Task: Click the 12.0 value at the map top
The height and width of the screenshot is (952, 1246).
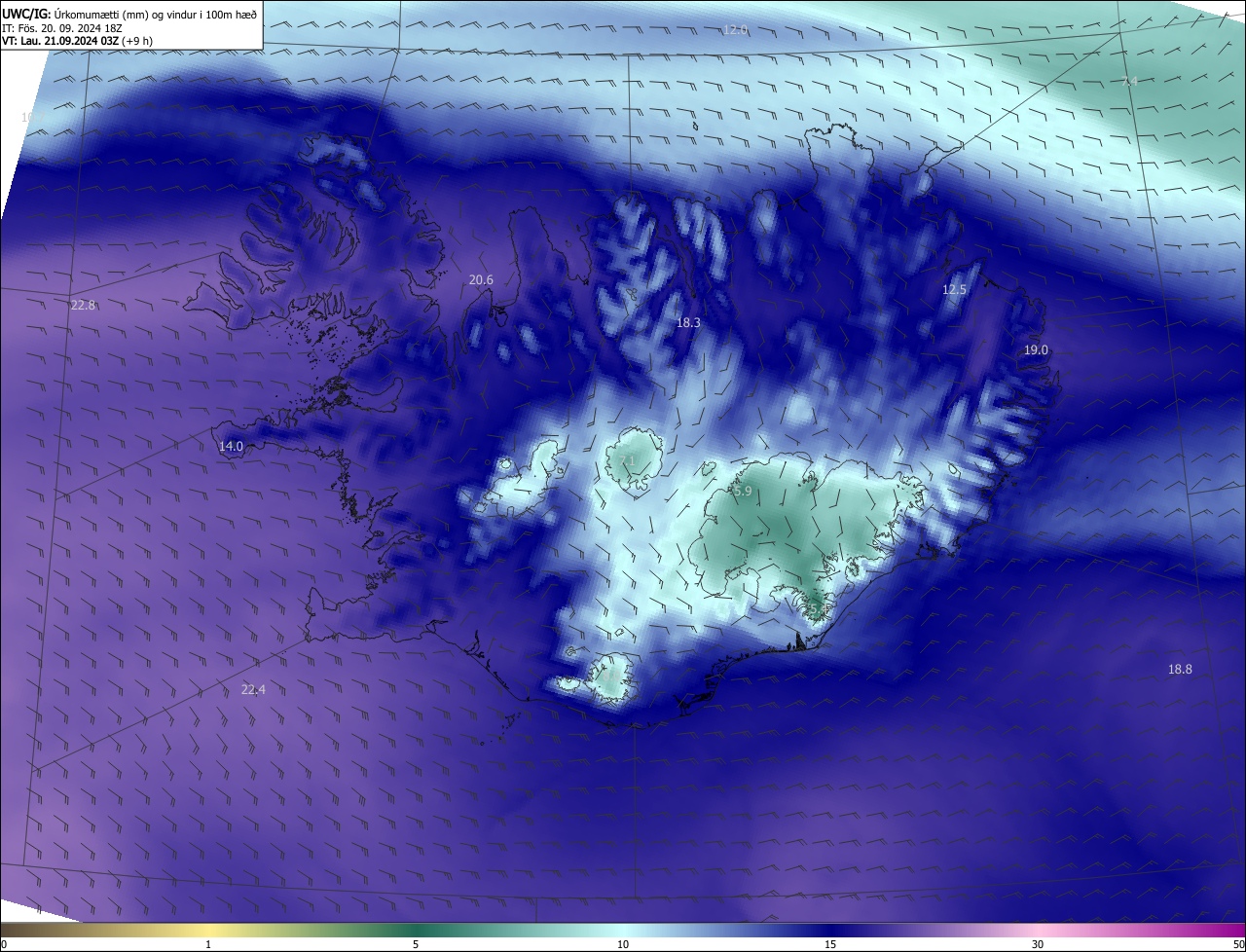Action: 735,30
